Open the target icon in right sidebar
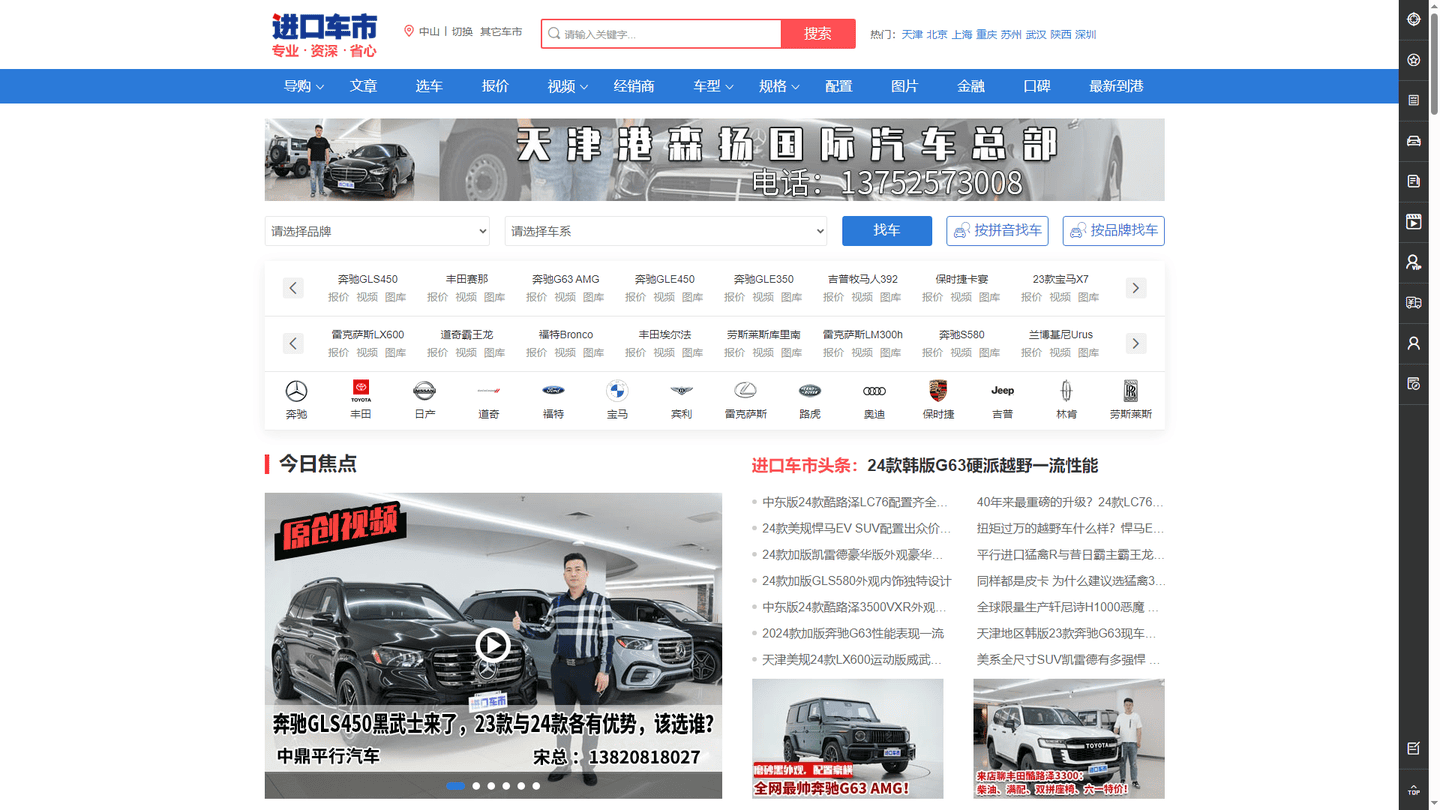1440x810 pixels. (1413, 19)
